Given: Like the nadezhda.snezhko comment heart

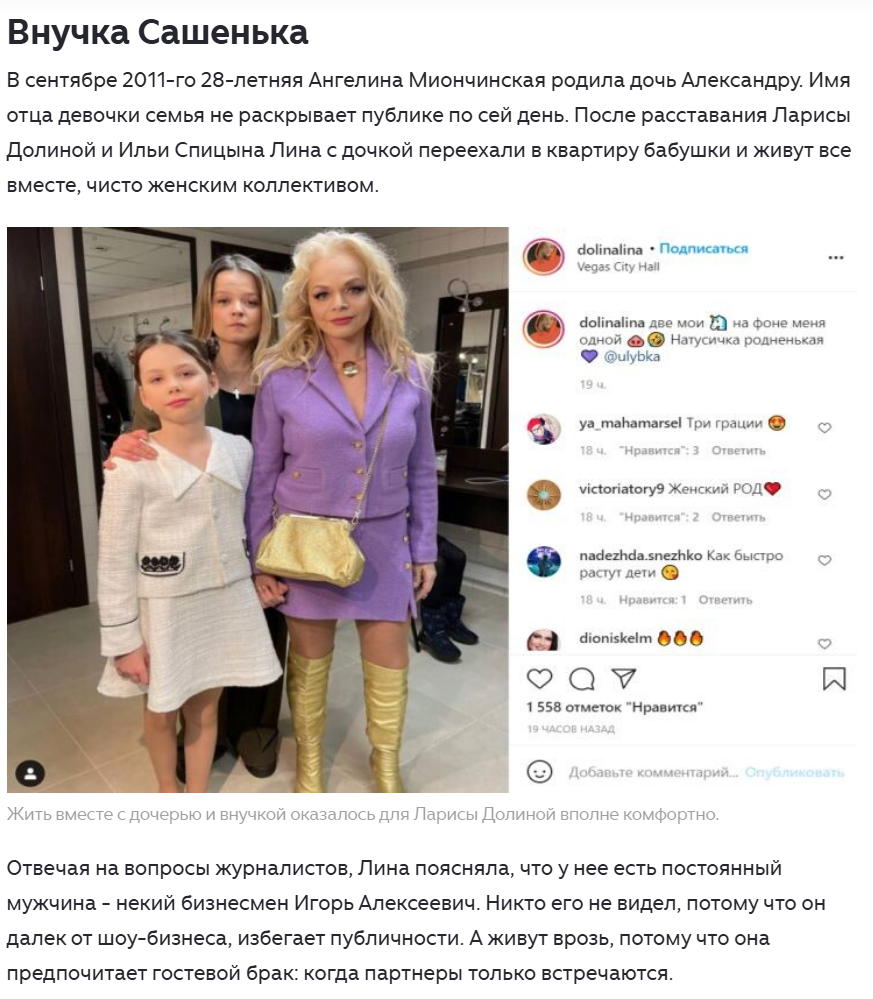Looking at the screenshot, I should point(825,560).
